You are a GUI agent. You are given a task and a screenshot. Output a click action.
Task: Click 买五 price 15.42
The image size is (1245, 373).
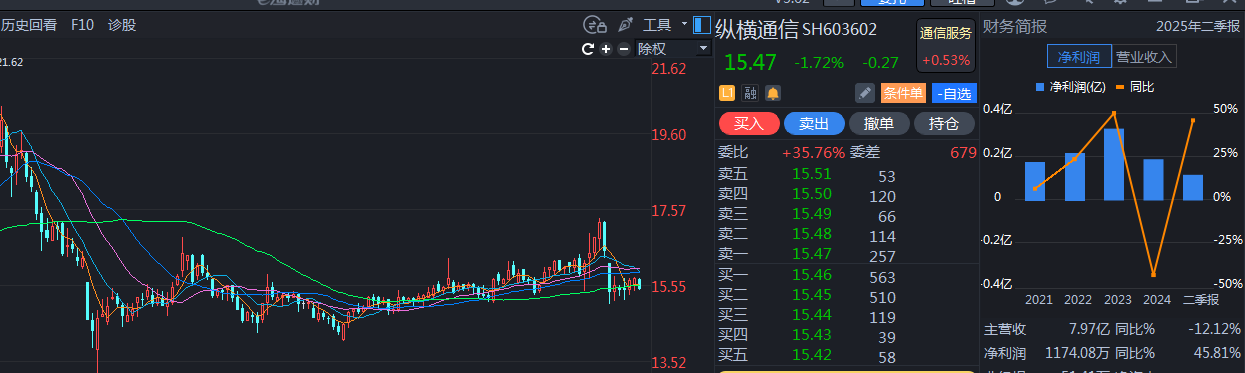pyautogui.click(x=811, y=354)
